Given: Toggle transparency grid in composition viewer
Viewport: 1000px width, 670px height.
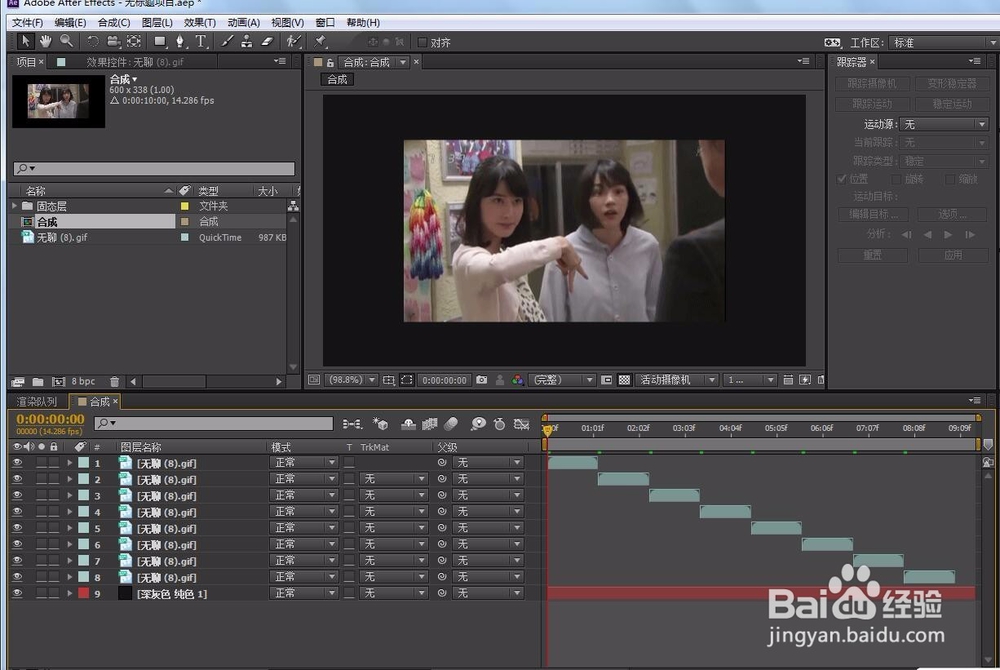Looking at the screenshot, I should tap(624, 380).
